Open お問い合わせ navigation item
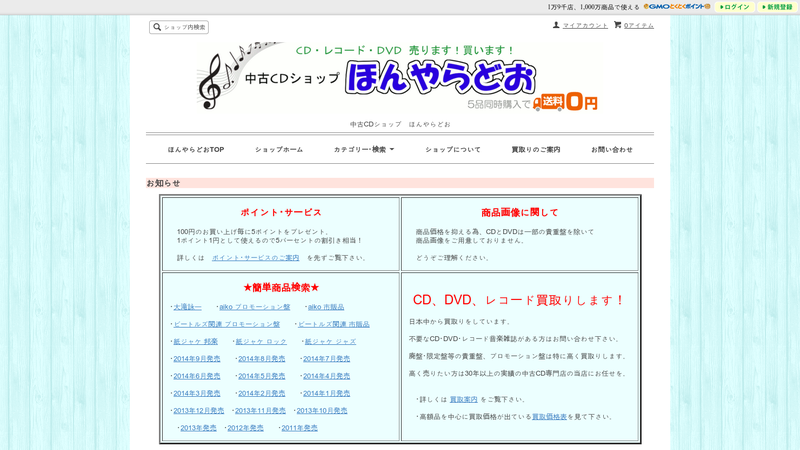The image size is (800, 450). 612,149
